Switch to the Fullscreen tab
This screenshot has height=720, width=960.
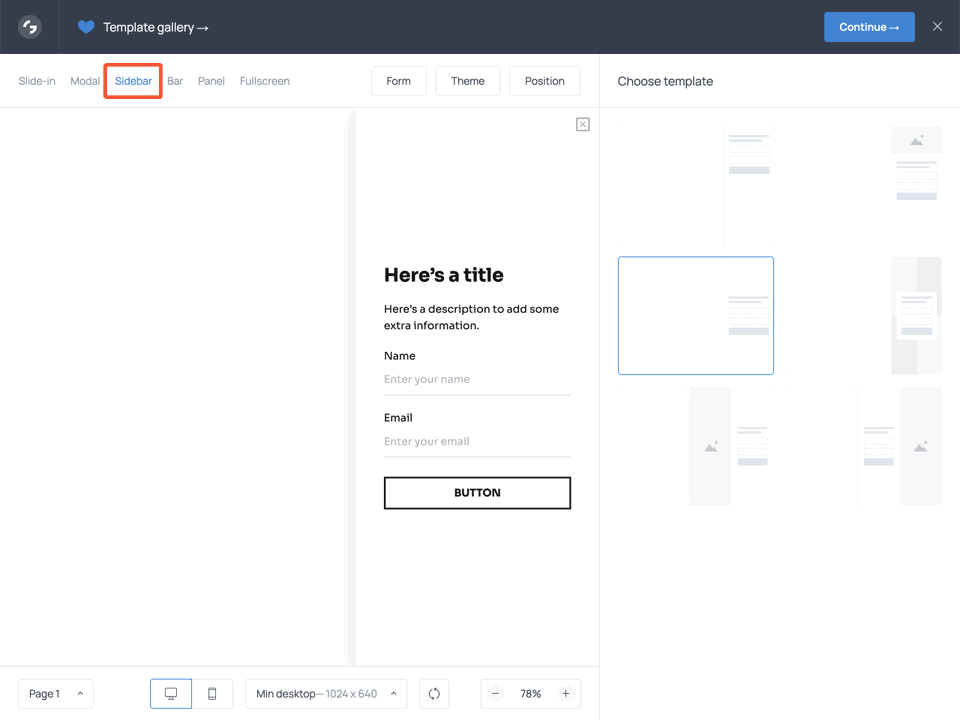(265, 81)
